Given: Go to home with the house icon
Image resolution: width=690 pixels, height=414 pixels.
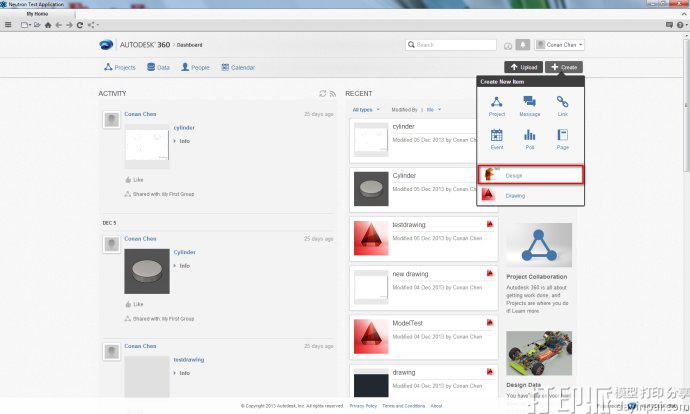Looking at the screenshot, I should (x=48, y=25).
